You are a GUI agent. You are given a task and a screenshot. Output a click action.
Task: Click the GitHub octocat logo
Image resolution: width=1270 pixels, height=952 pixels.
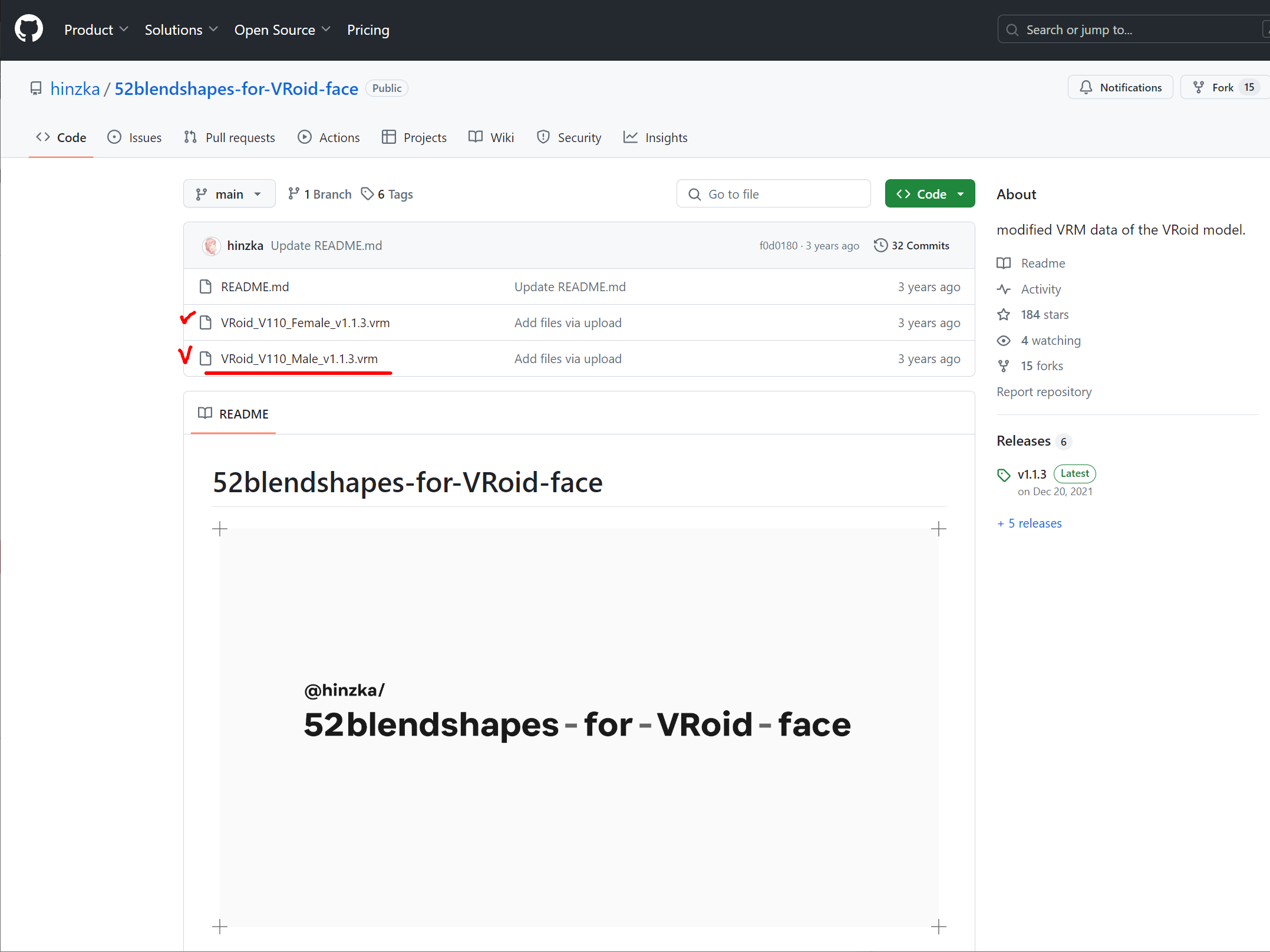29,29
